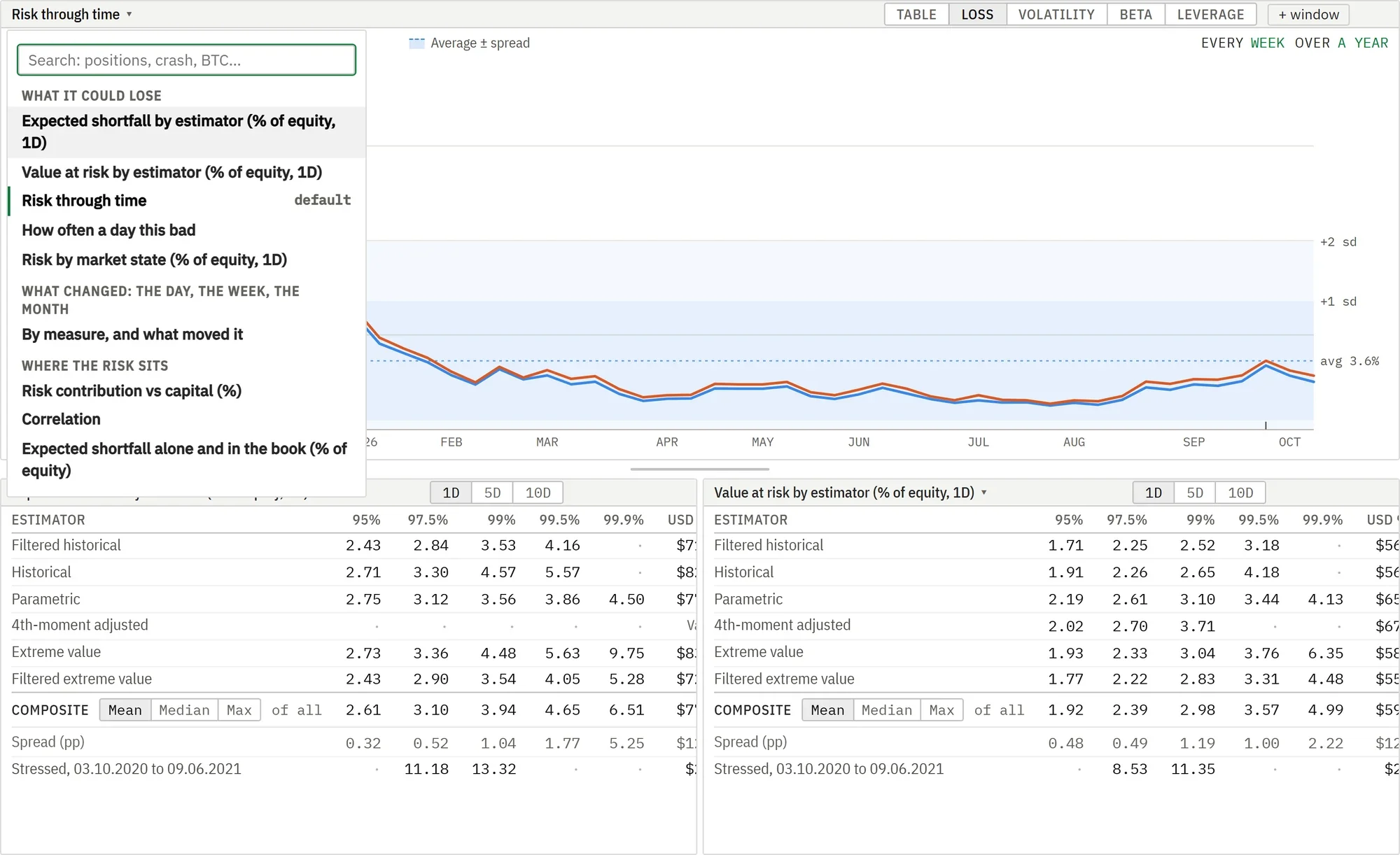1400x855 pixels.
Task: Click the 99% column header in left table
Action: pyautogui.click(x=501, y=520)
